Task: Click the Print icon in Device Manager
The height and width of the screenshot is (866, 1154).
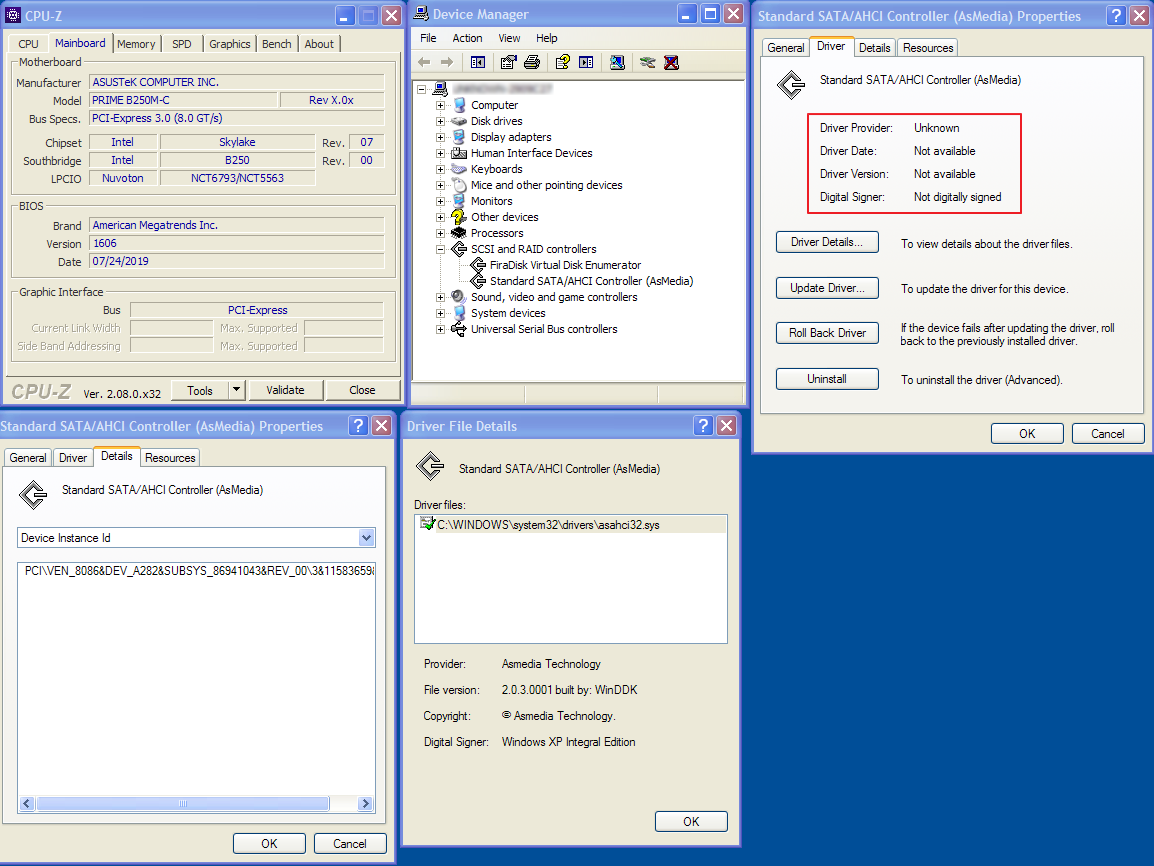Action: tap(532, 63)
